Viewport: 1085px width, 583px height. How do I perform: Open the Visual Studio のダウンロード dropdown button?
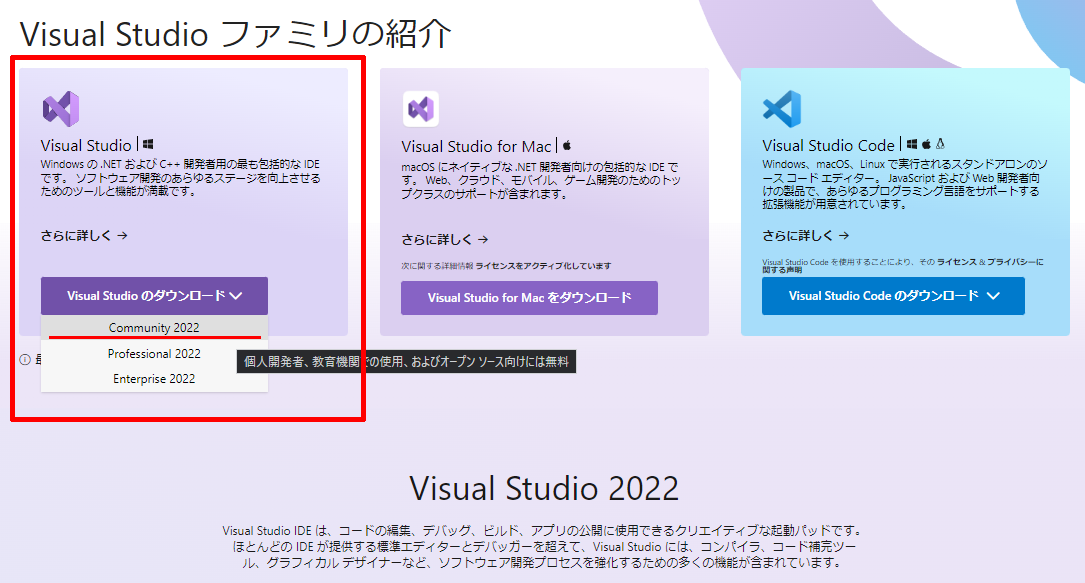pos(154,296)
